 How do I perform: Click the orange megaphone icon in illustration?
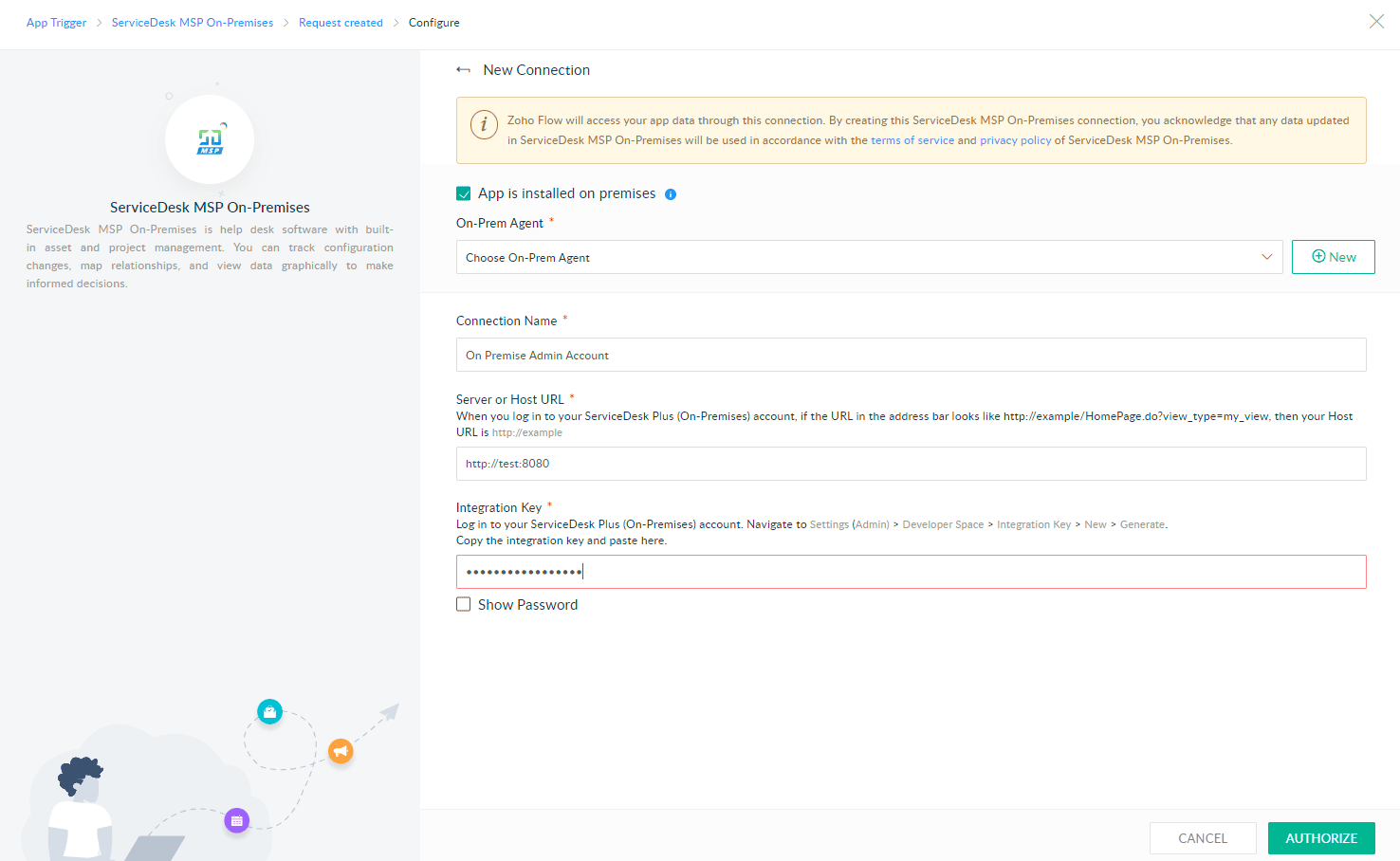(341, 751)
